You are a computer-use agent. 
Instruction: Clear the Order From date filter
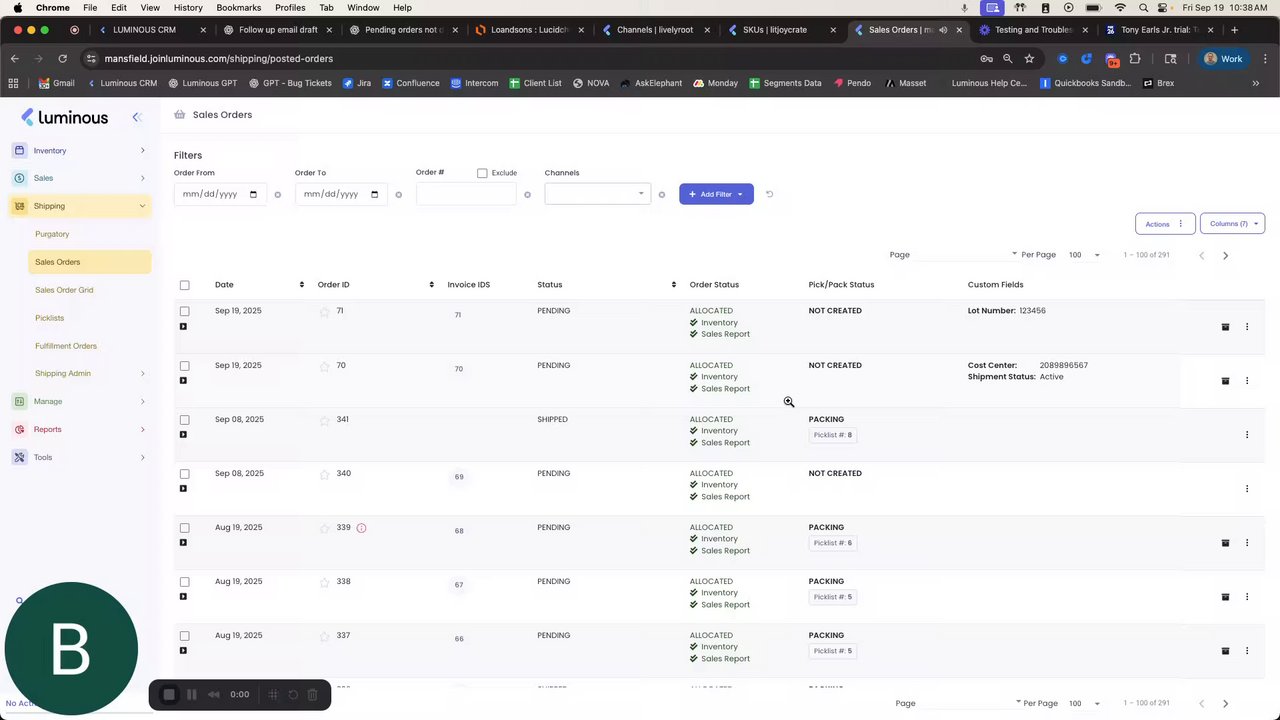(x=277, y=195)
